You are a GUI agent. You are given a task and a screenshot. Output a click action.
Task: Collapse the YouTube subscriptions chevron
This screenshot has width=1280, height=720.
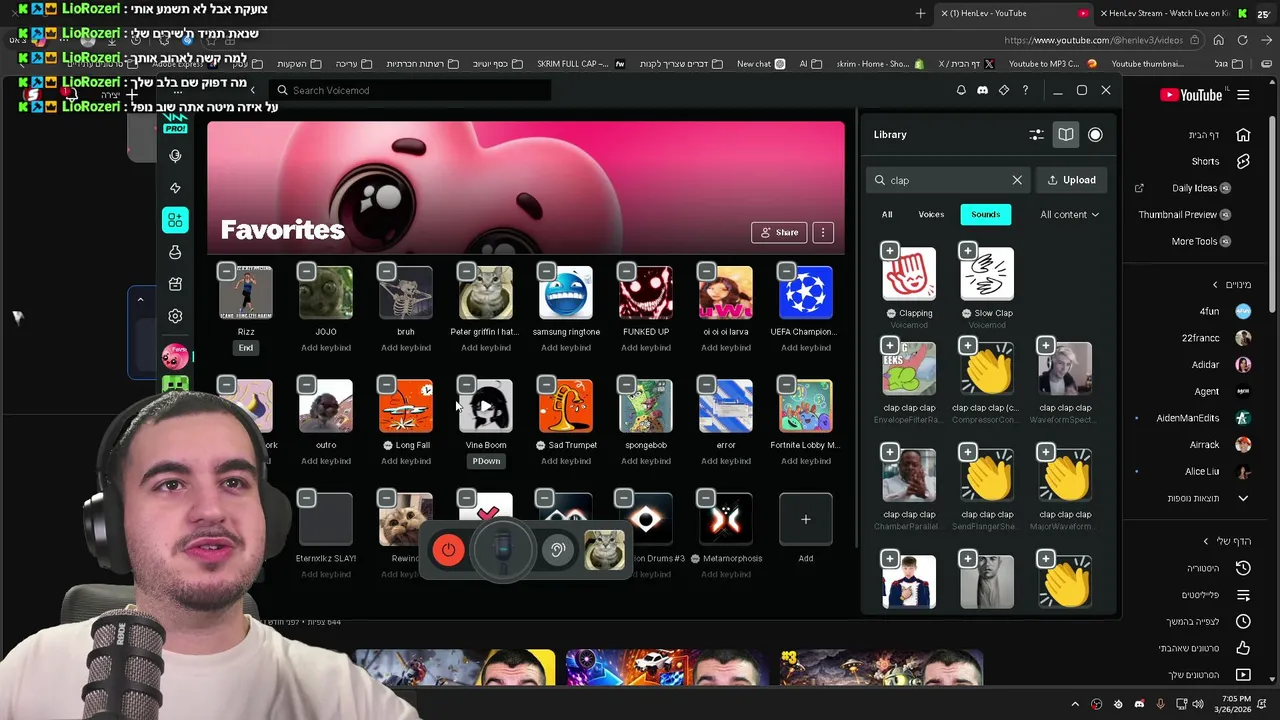pos(1216,285)
